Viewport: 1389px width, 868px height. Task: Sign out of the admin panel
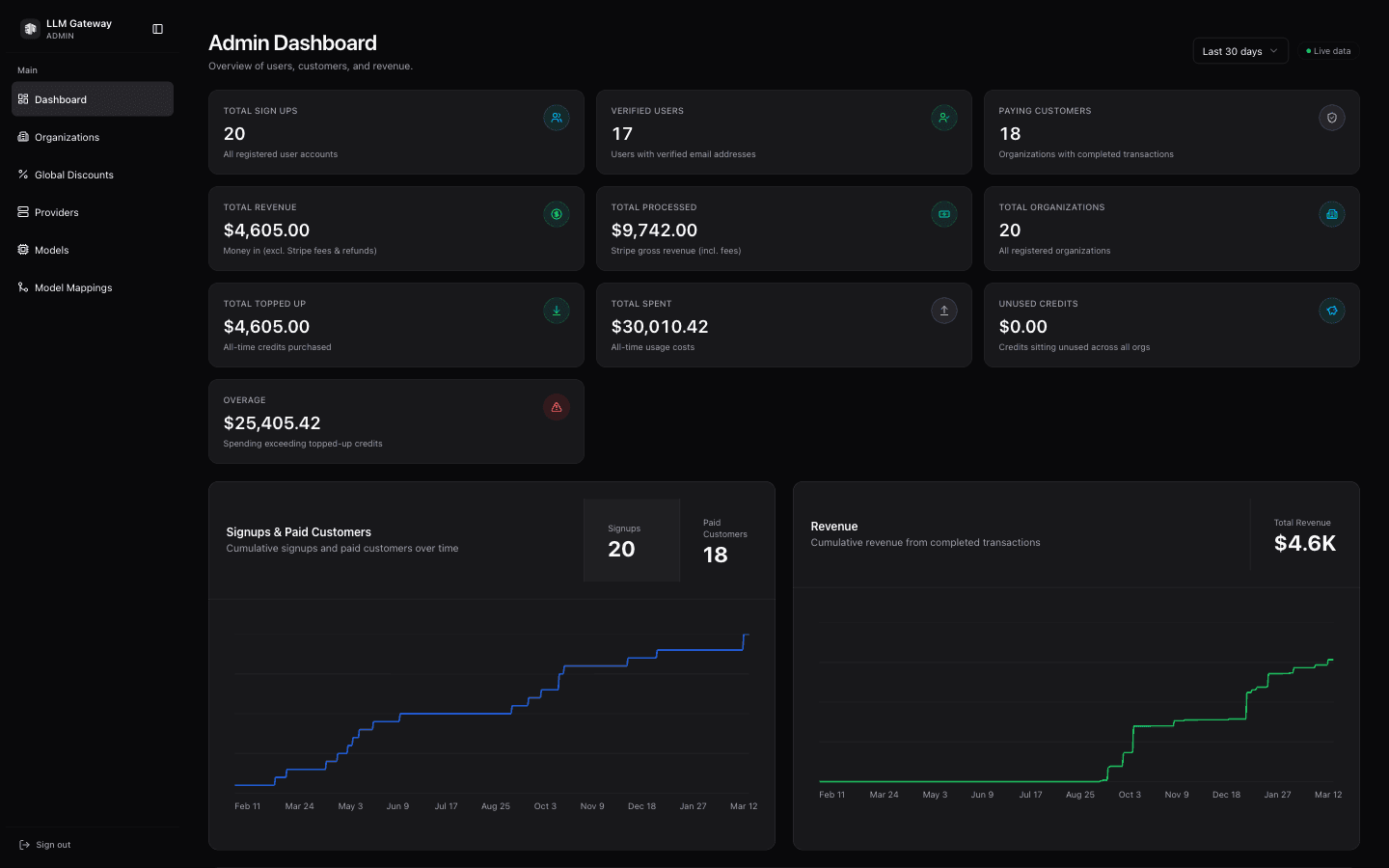tap(44, 844)
